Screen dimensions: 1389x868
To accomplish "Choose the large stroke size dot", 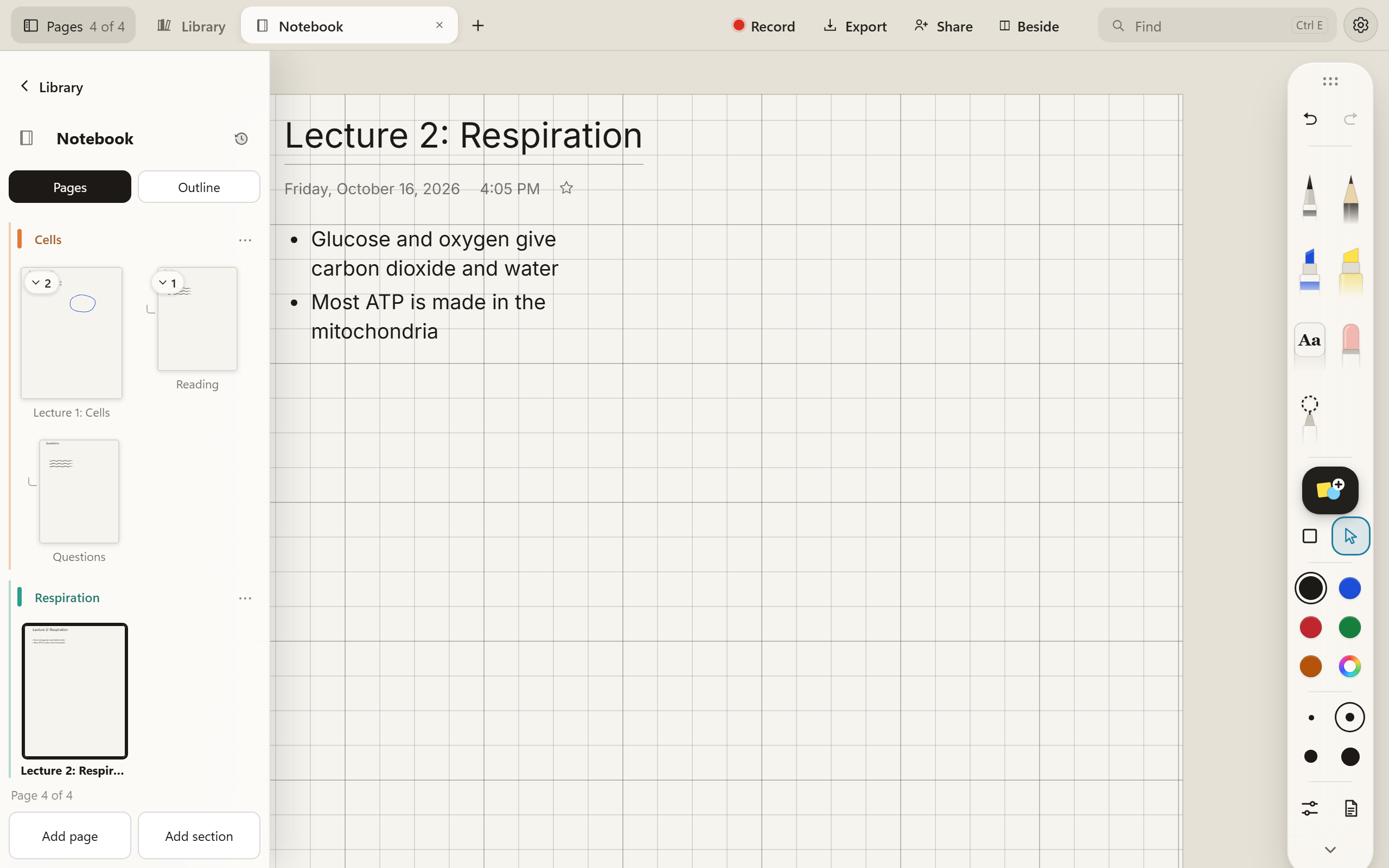I will 1311,757.
